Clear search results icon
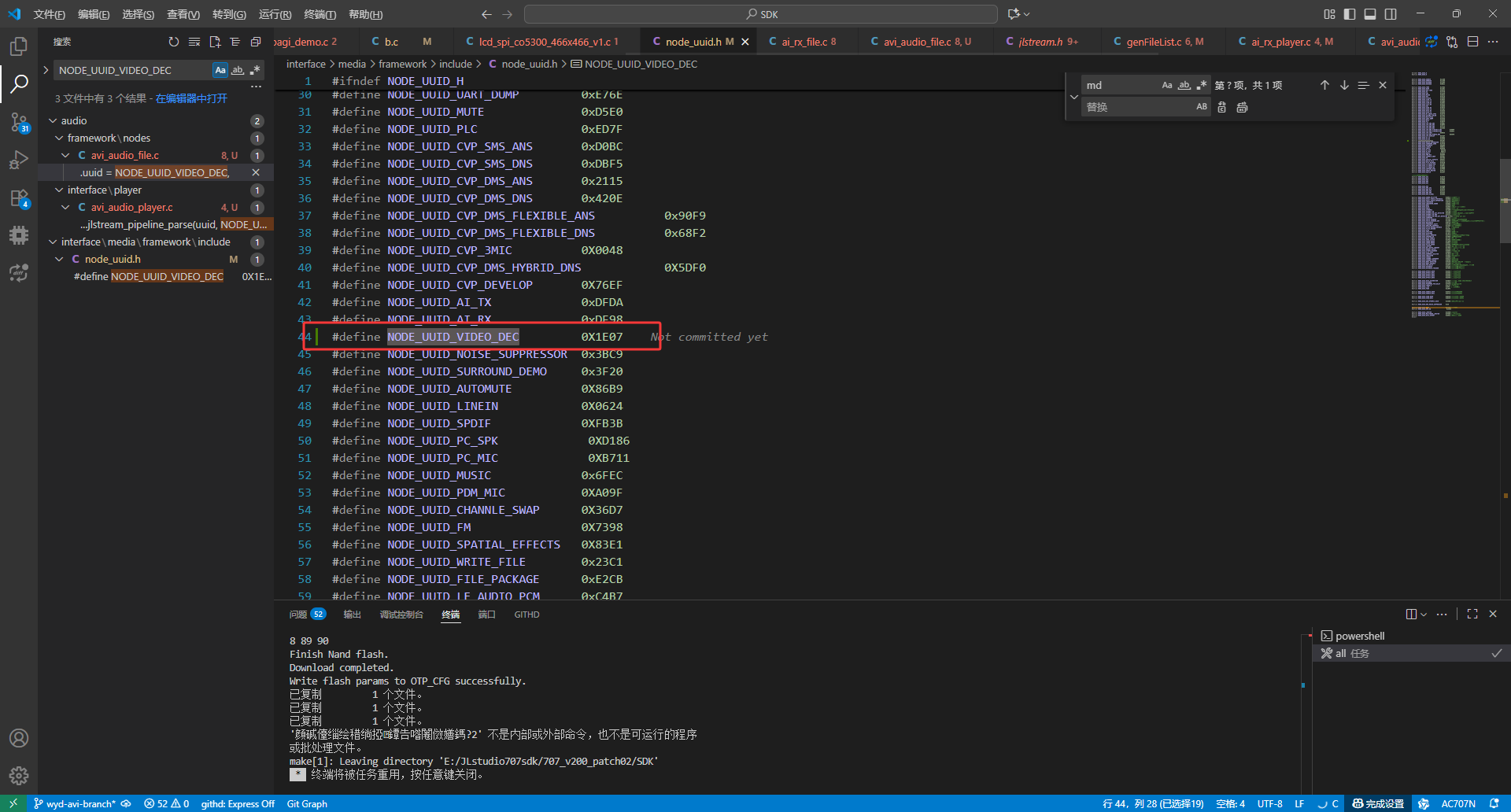The width and height of the screenshot is (1511, 812). (x=194, y=42)
